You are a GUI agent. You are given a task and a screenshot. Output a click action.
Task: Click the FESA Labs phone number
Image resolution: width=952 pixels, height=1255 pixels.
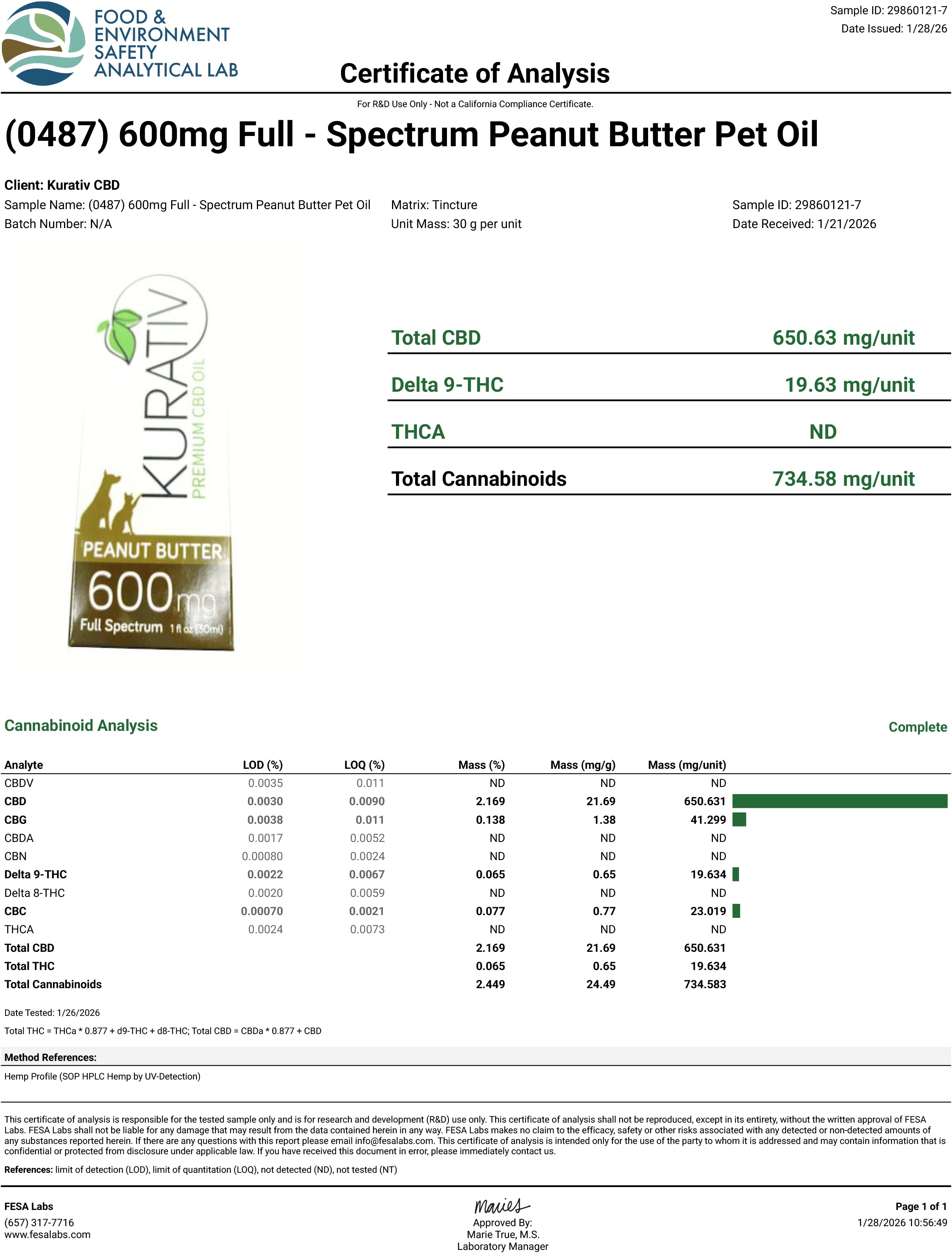39,1222
